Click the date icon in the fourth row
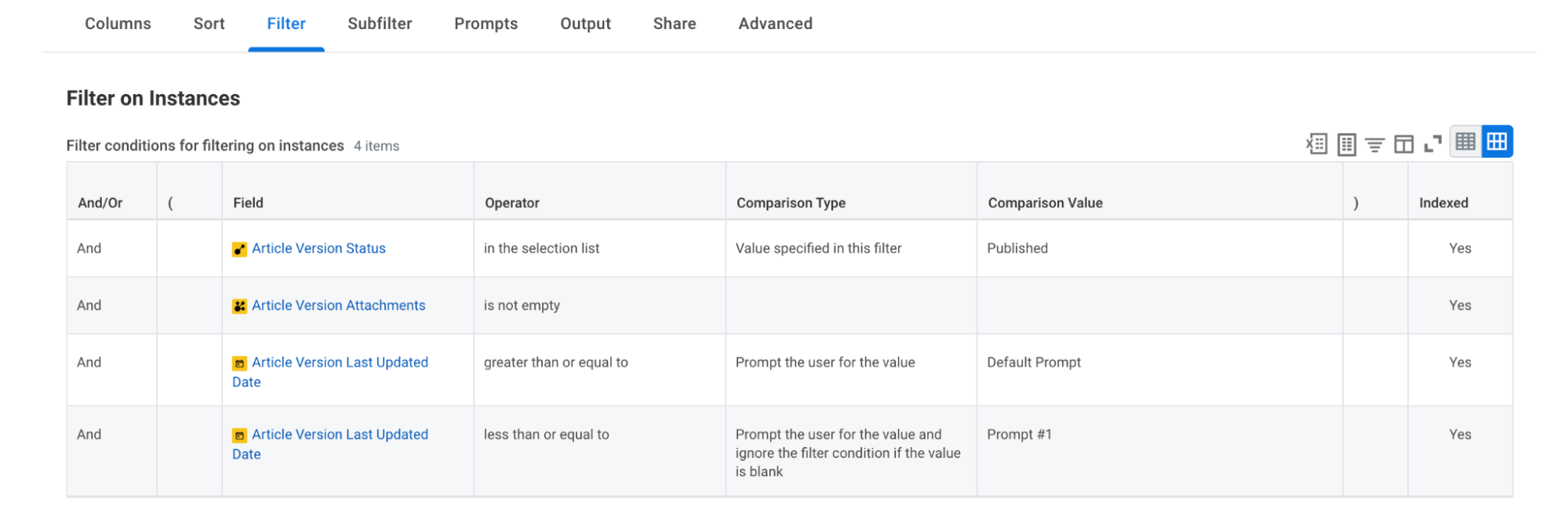This screenshot has height=524, width=1568. click(239, 436)
